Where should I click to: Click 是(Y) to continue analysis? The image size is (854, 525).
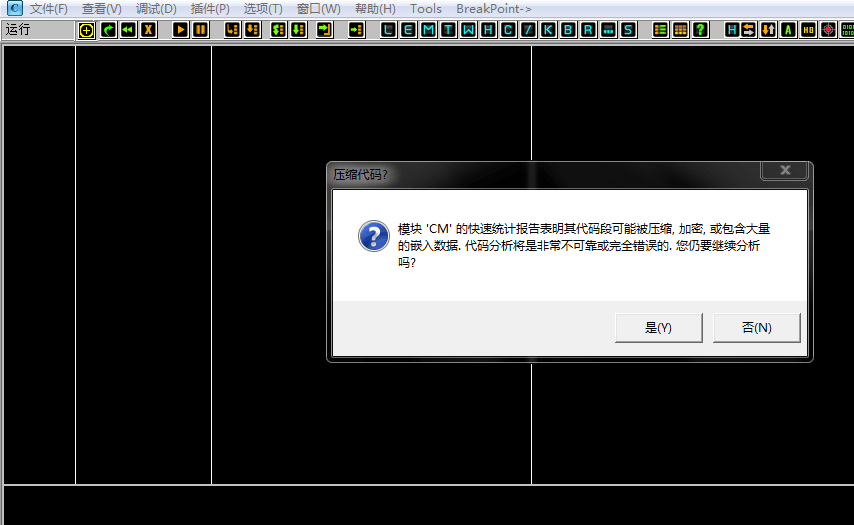658,327
